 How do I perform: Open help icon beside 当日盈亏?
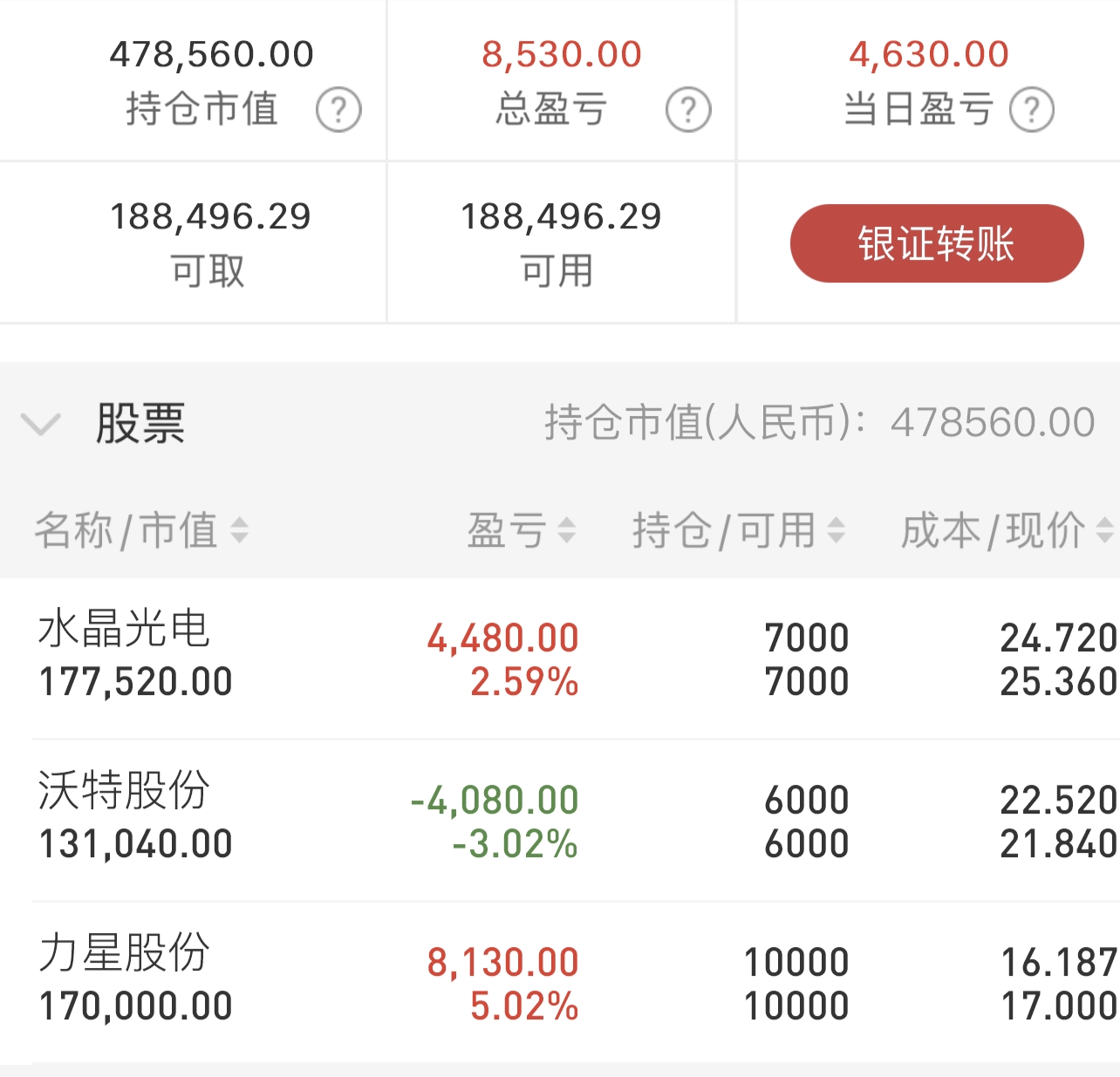(1032, 110)
